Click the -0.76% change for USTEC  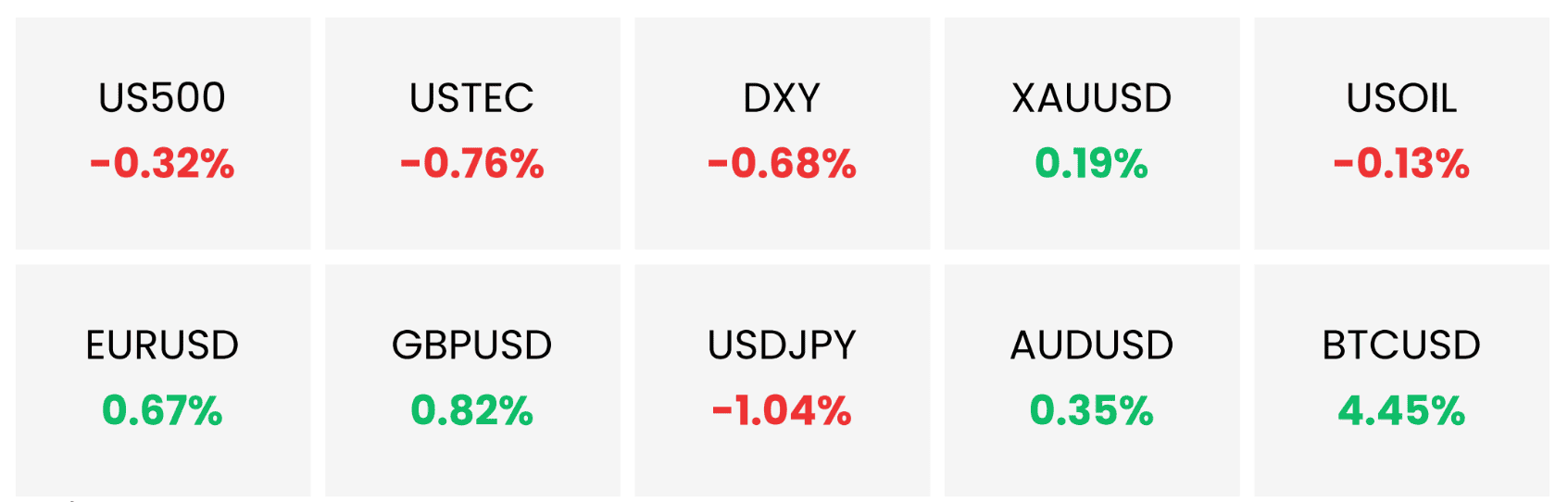(x=472, y=164)
